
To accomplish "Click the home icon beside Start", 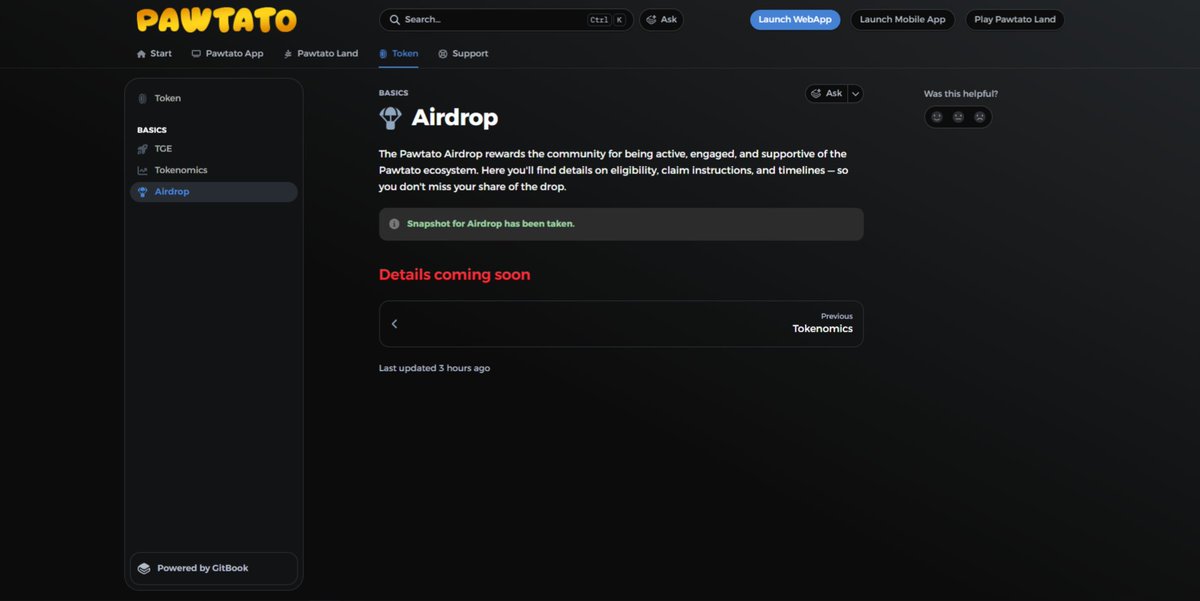I will point(141,54).
